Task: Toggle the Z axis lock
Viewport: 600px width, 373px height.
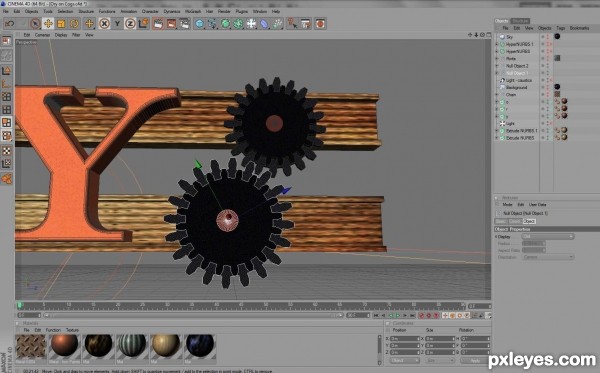Action: pyautogui.click(x=130, y=24)
